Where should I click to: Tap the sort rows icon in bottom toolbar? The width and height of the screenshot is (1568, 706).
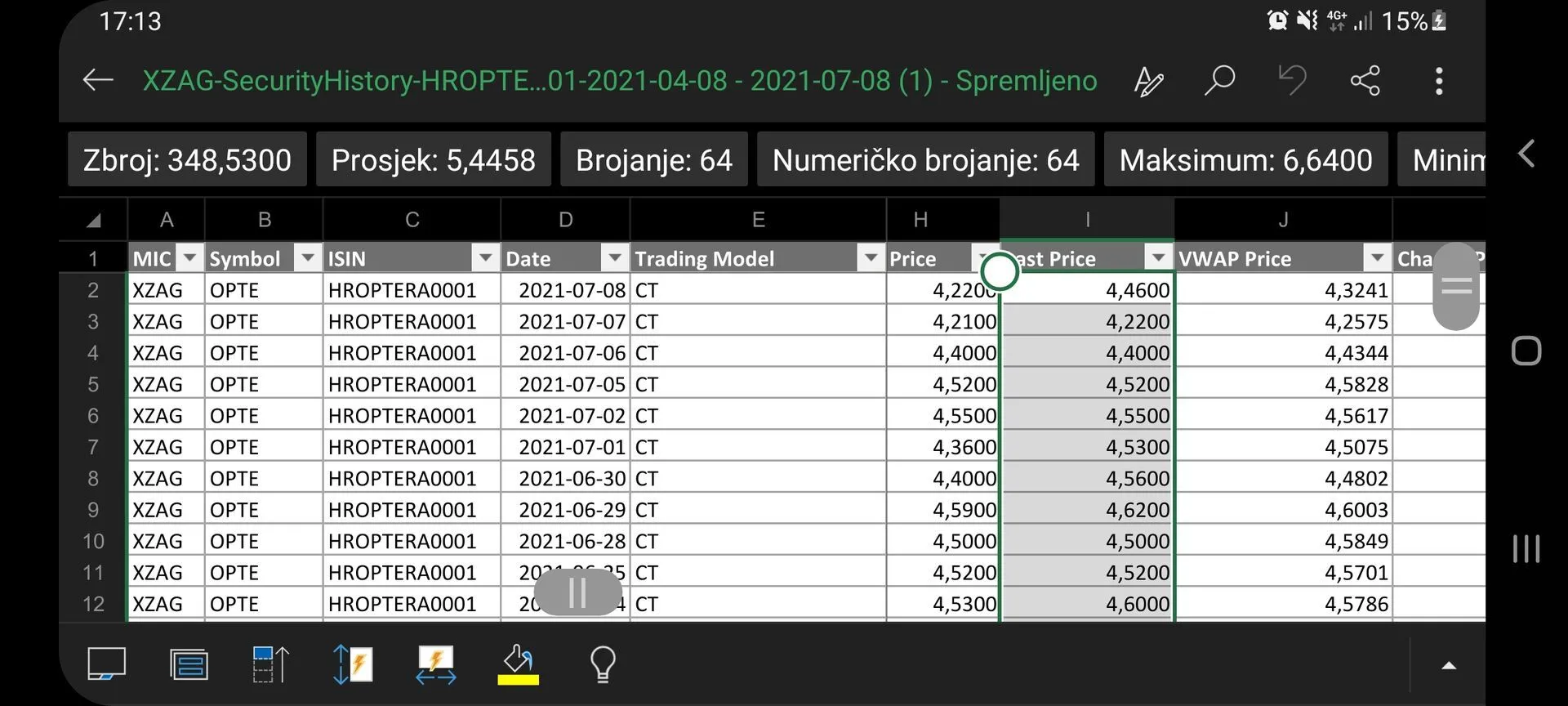tap(271, 664)
